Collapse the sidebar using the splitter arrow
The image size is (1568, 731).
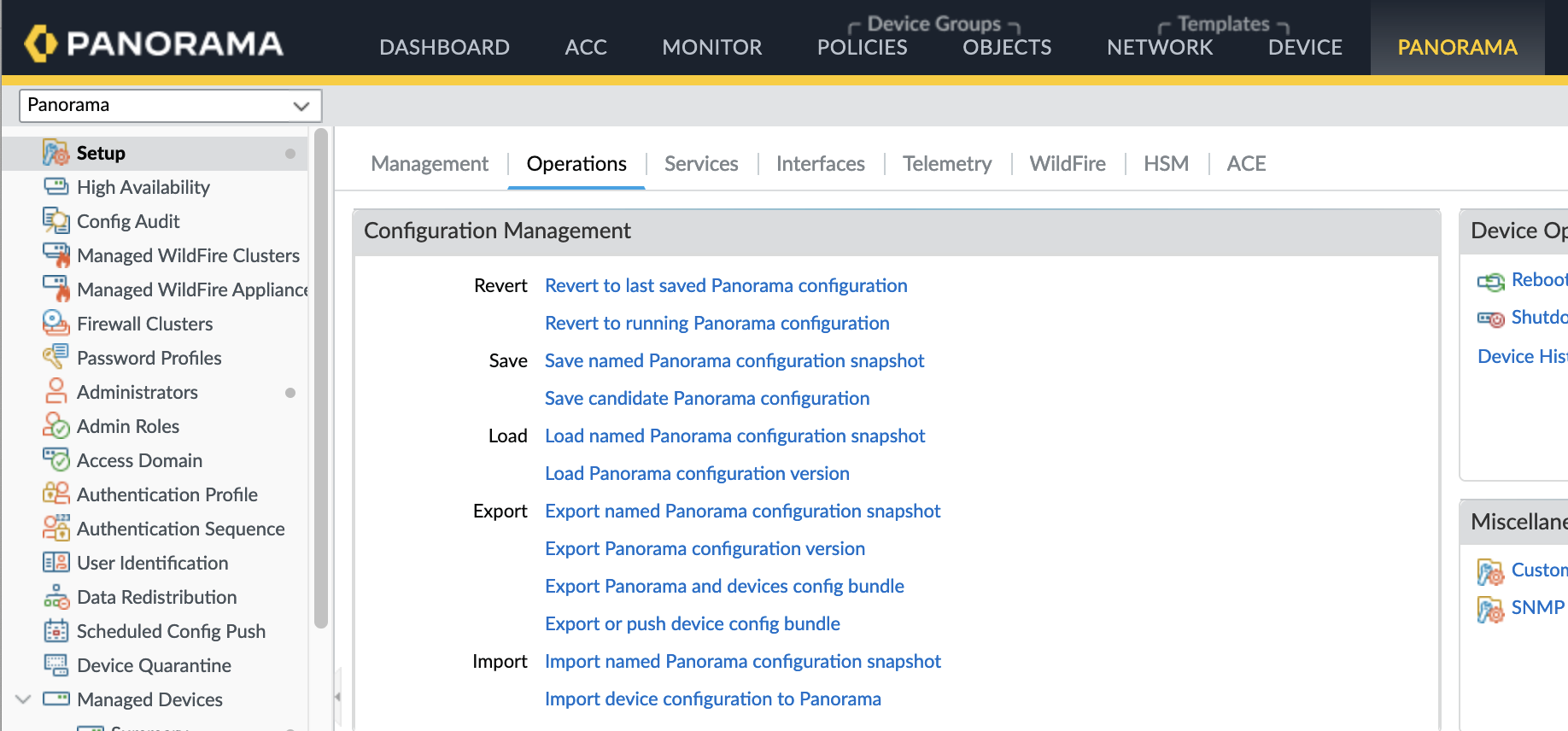(337, 697)
